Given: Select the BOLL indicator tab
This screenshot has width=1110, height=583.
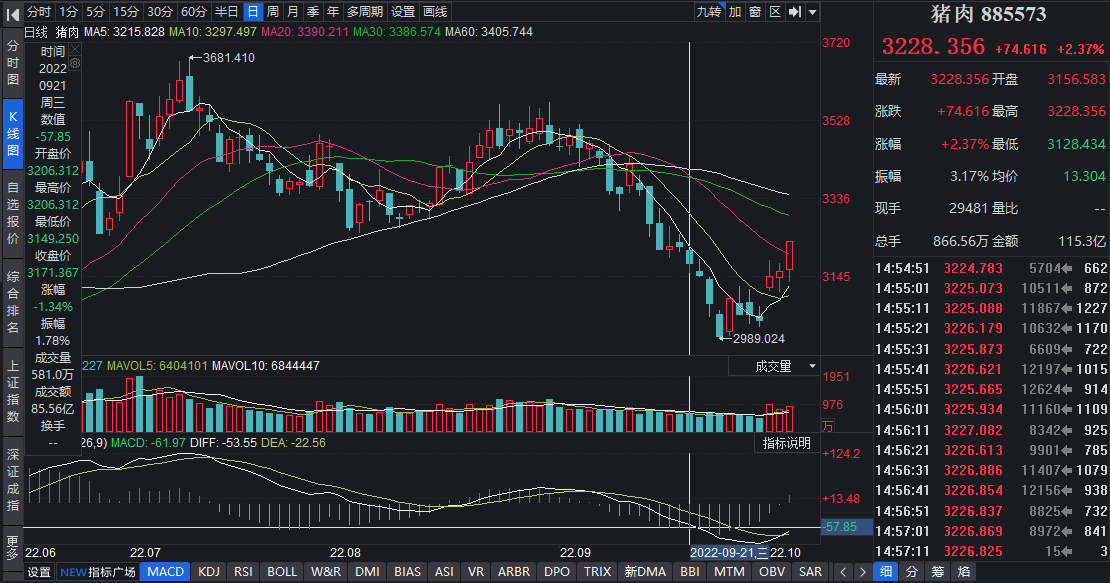Looking at the screenshot, I should coord(282,572).
